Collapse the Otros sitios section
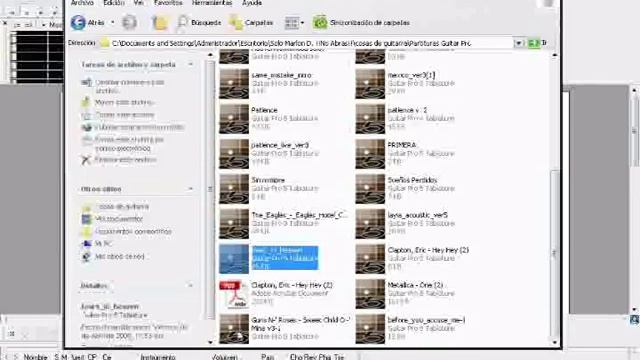The height and width of the screenshot is (360, 640). (191, 189)
